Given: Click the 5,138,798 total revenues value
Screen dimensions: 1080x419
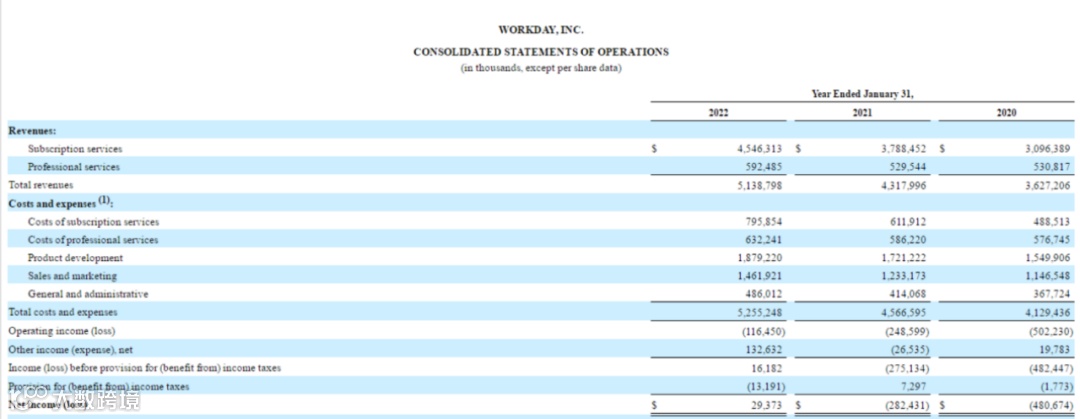Looking at the screenshot, I should [x=760, y=185].
